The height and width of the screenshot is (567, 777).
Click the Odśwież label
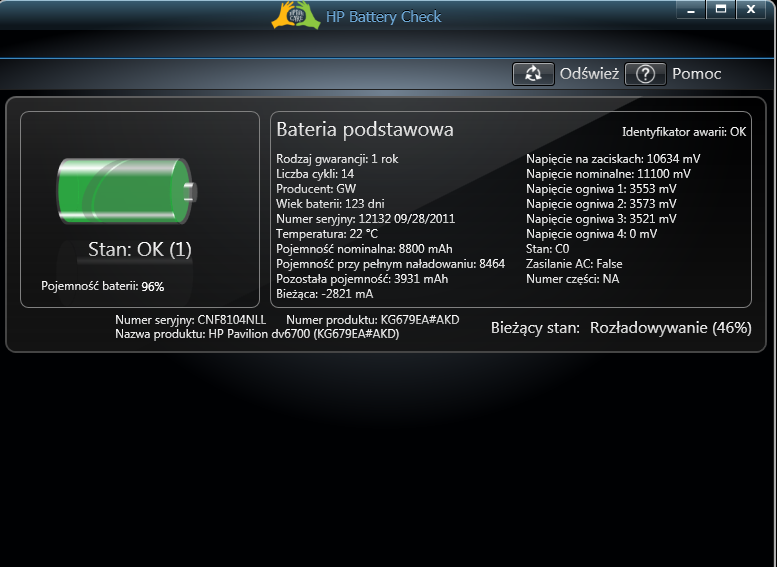pos(589,74)
